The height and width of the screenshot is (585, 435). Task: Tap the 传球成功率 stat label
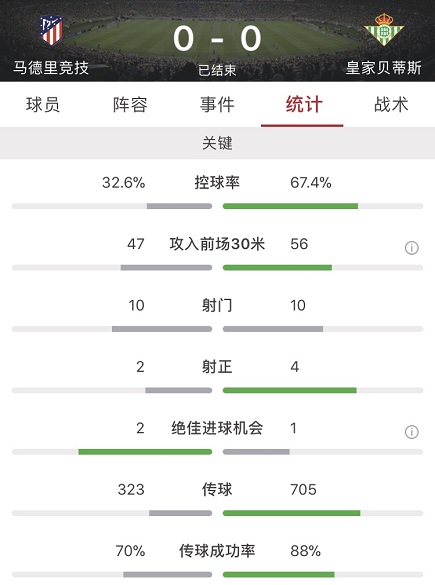(x=217, y=551)
